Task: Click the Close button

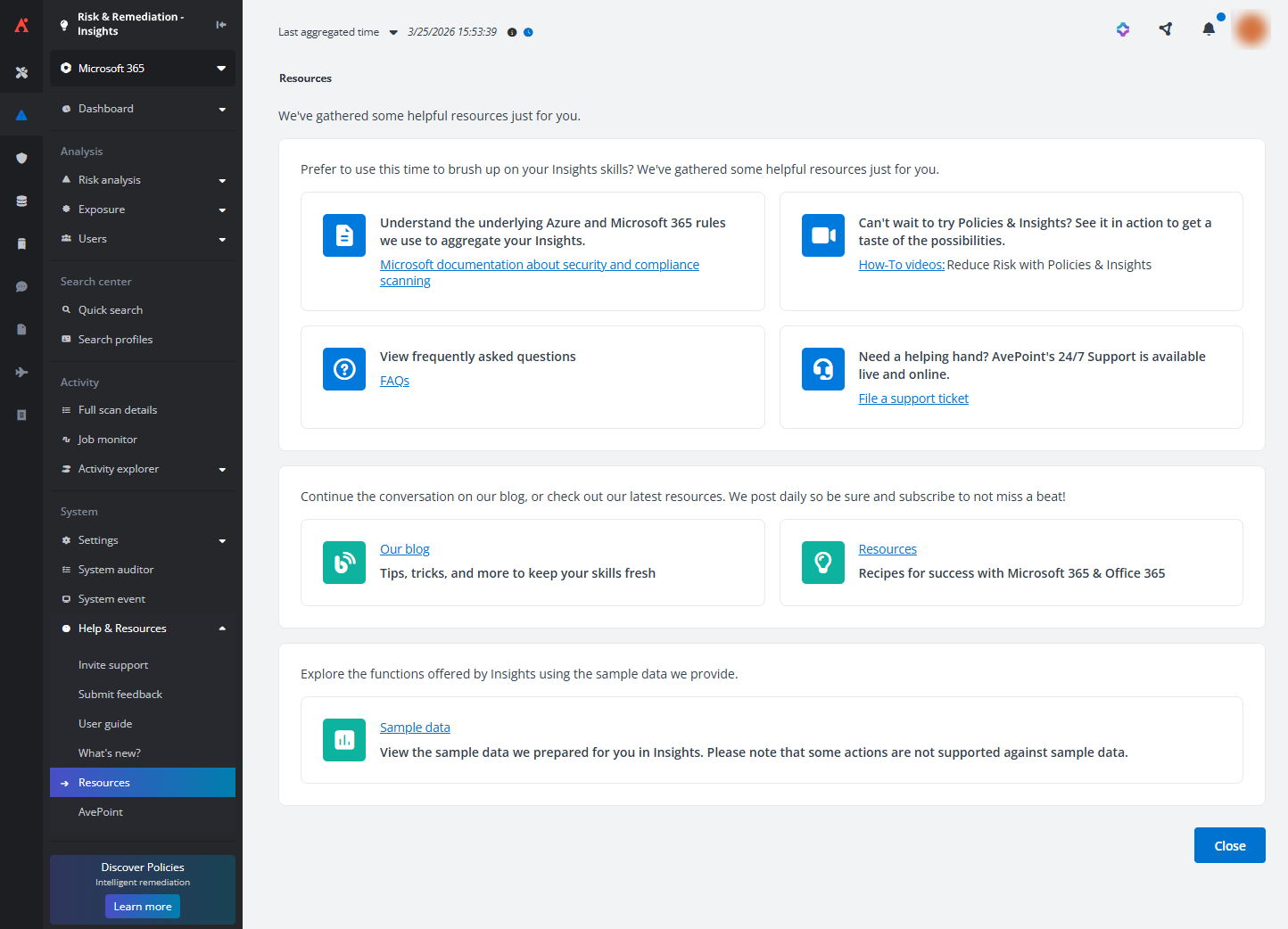Action: click(x=1229, y=845)
